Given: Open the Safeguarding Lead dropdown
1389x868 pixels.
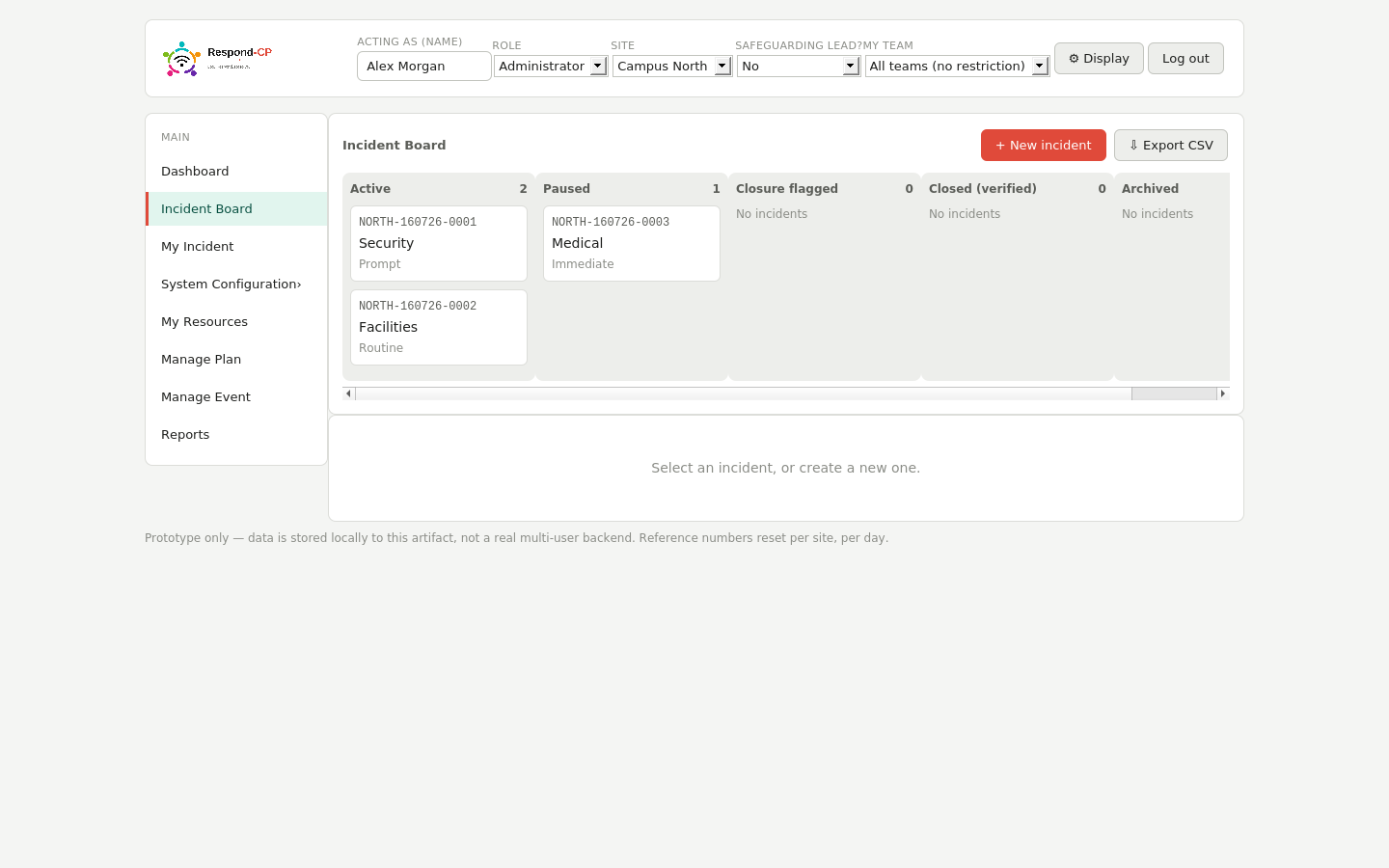Looking at the screenshot, I should coord(799,66).
